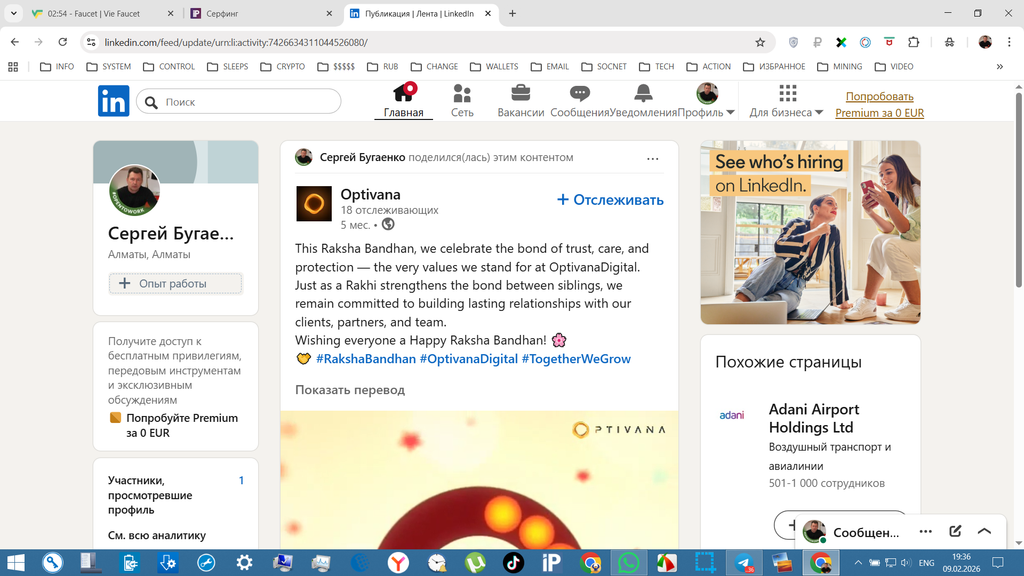Show hidden system tray icons
Viewport: 1024px width, 576px height.
pyautogui.click(x=858, y=562)
